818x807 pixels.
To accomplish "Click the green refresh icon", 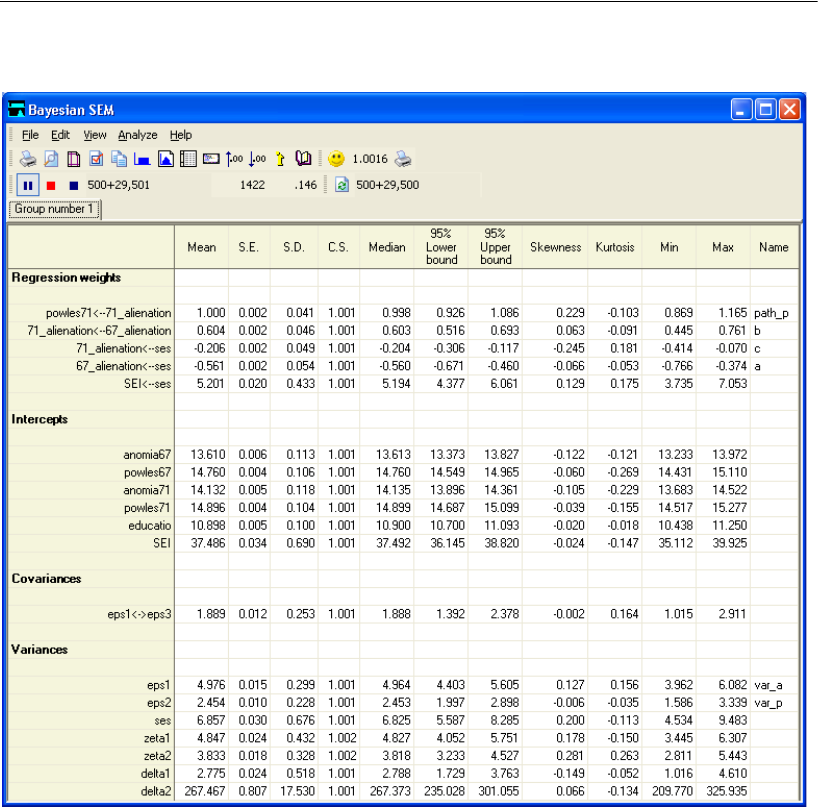I will tap(341, 185).
